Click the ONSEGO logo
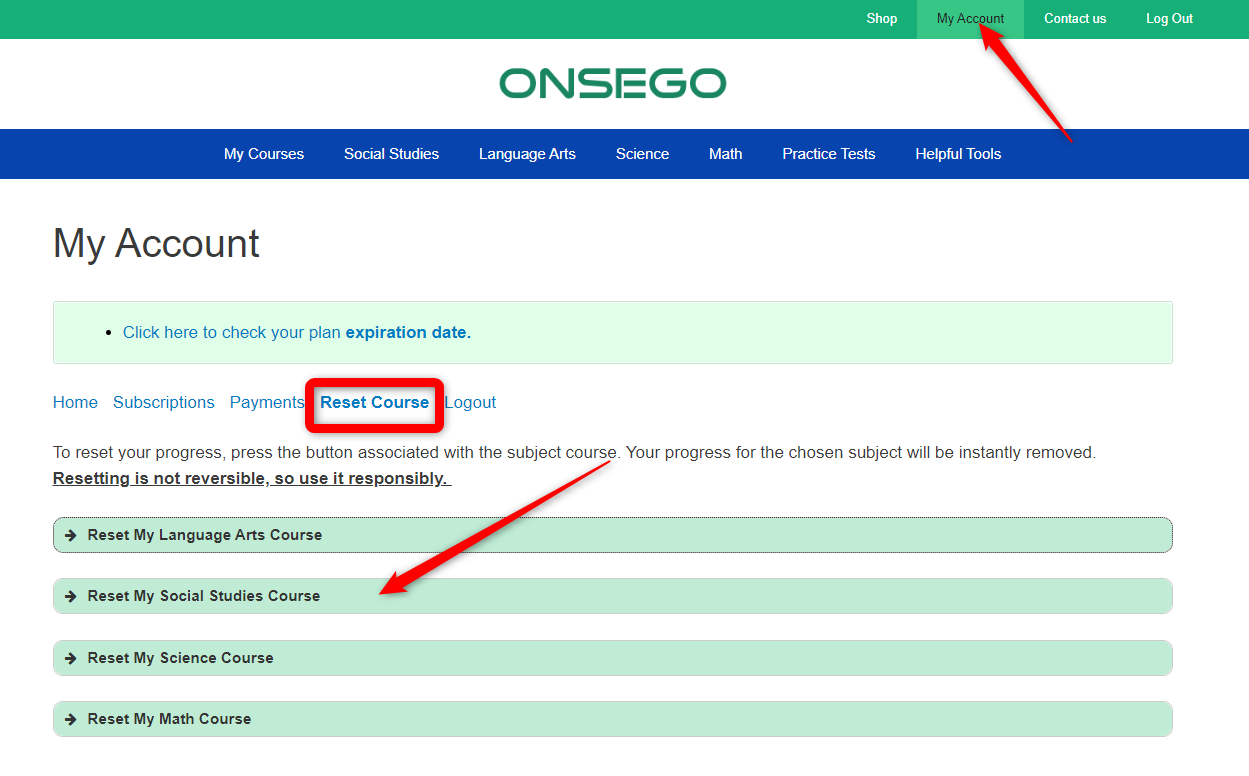Image resolution: width=1249 pixels, height=776 pixels. coord(613,84)
